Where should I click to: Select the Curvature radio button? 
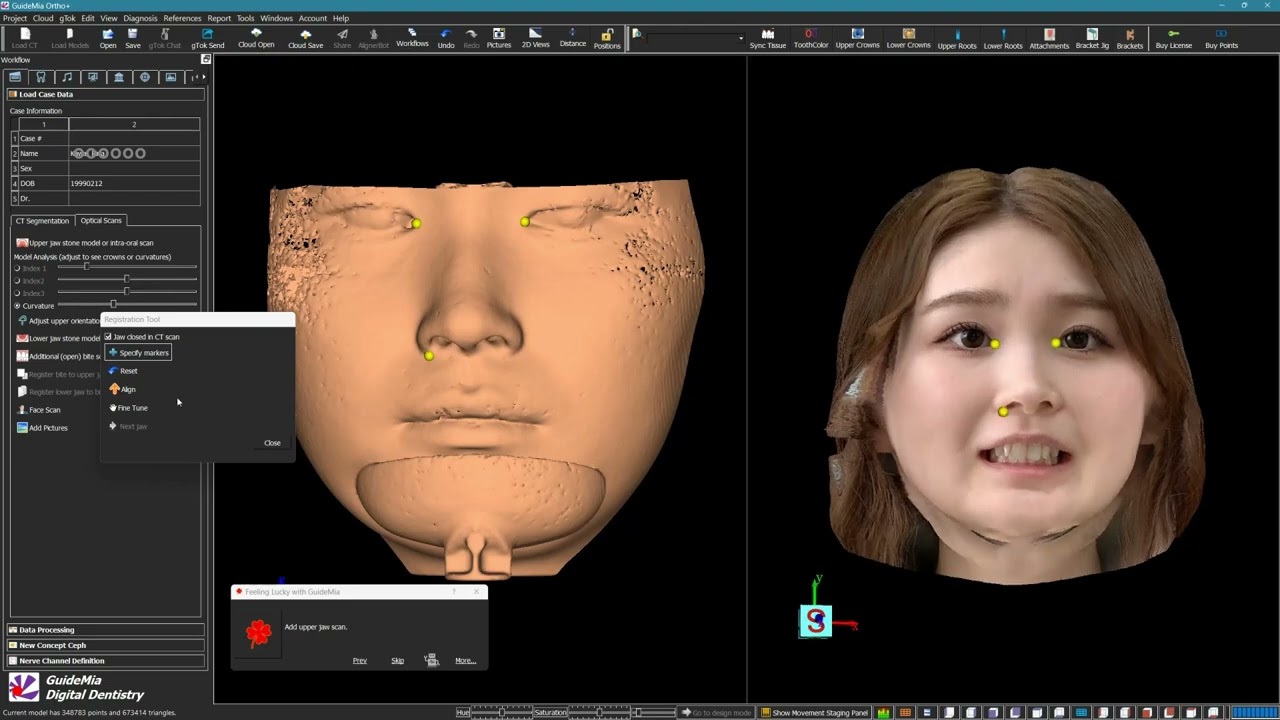(17, 305)
